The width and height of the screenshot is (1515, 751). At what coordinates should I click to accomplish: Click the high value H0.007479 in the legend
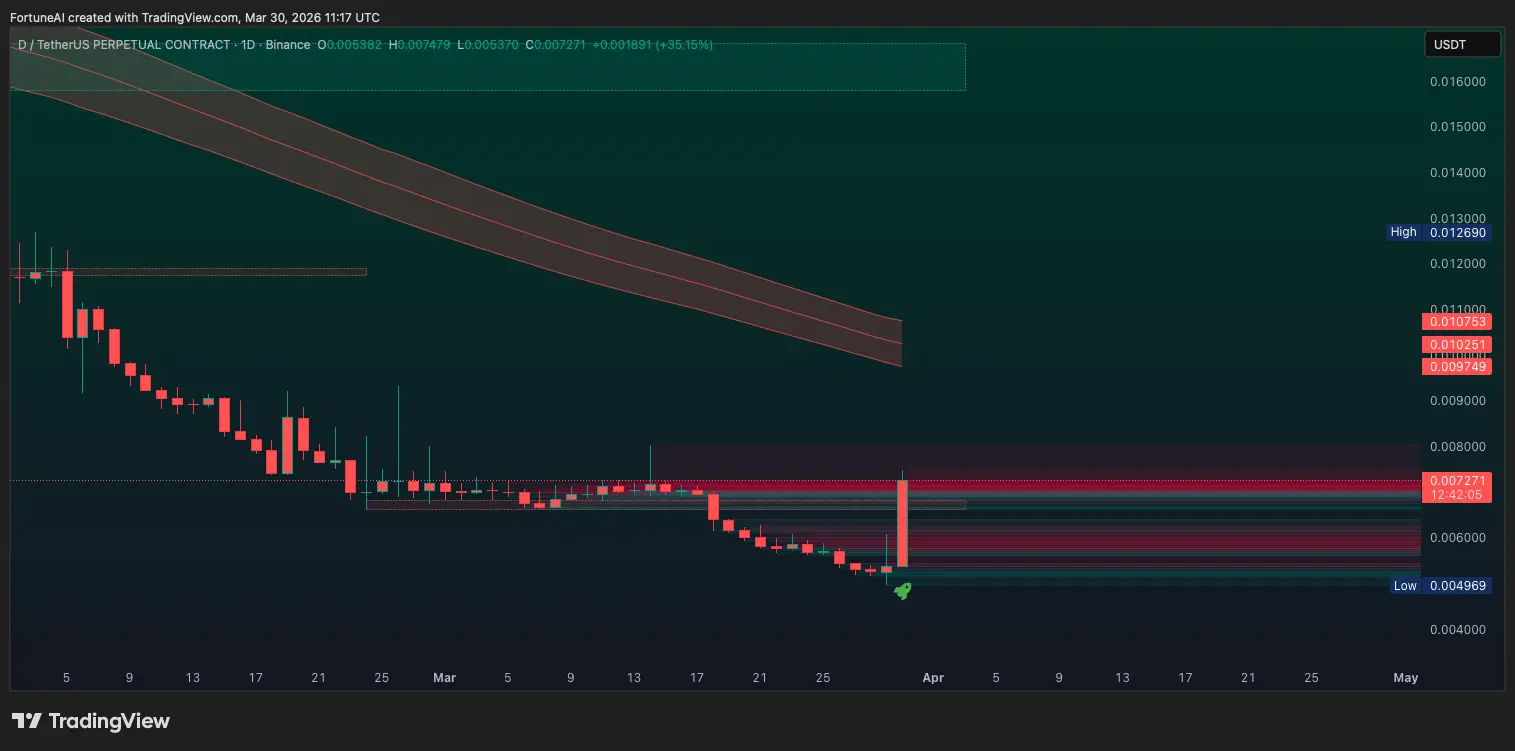click(x=420, y=45)
